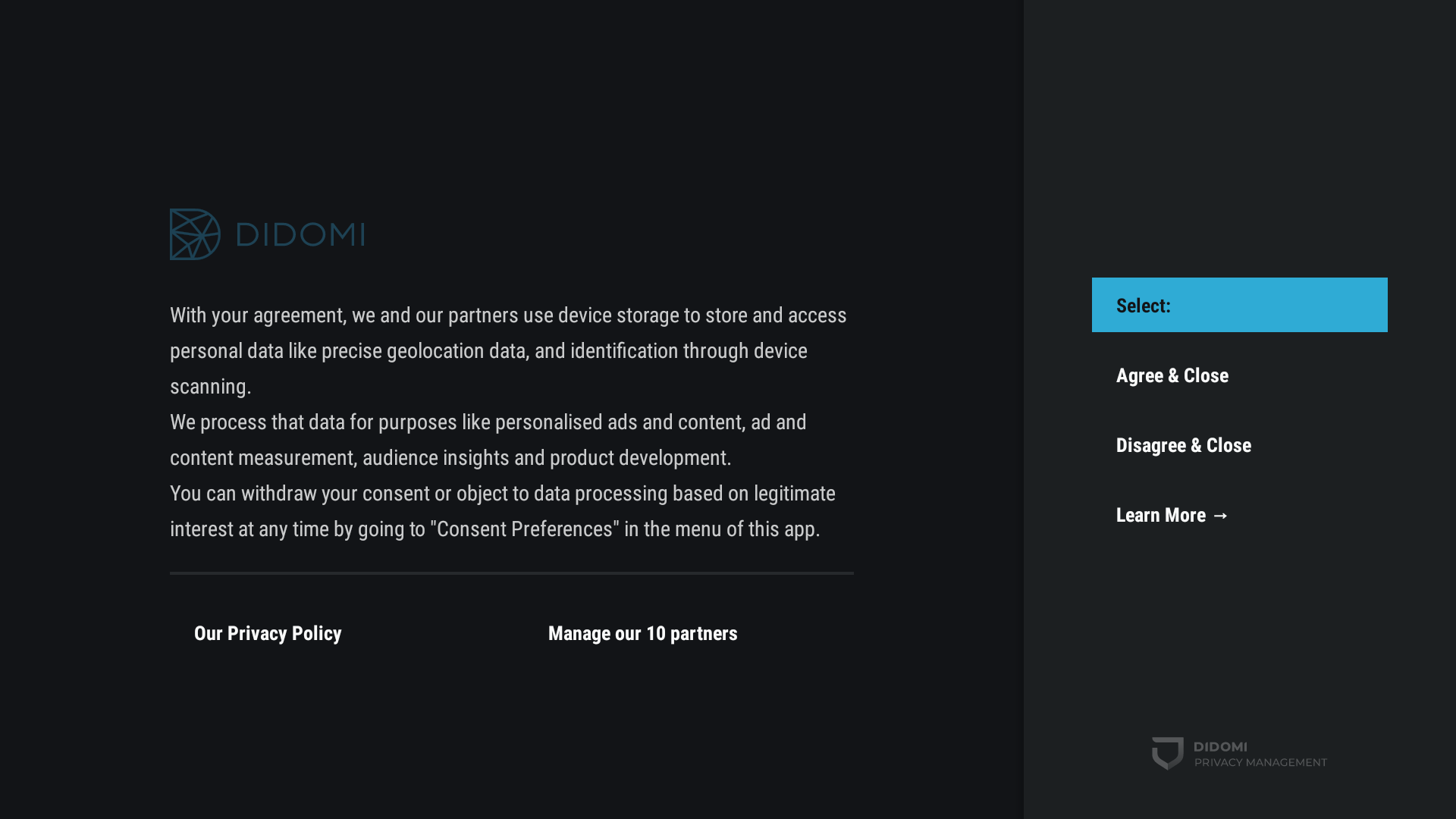Choose Disagree & Close
The width and height of the screenshot is (1456, 819).
click(1183, 445)
